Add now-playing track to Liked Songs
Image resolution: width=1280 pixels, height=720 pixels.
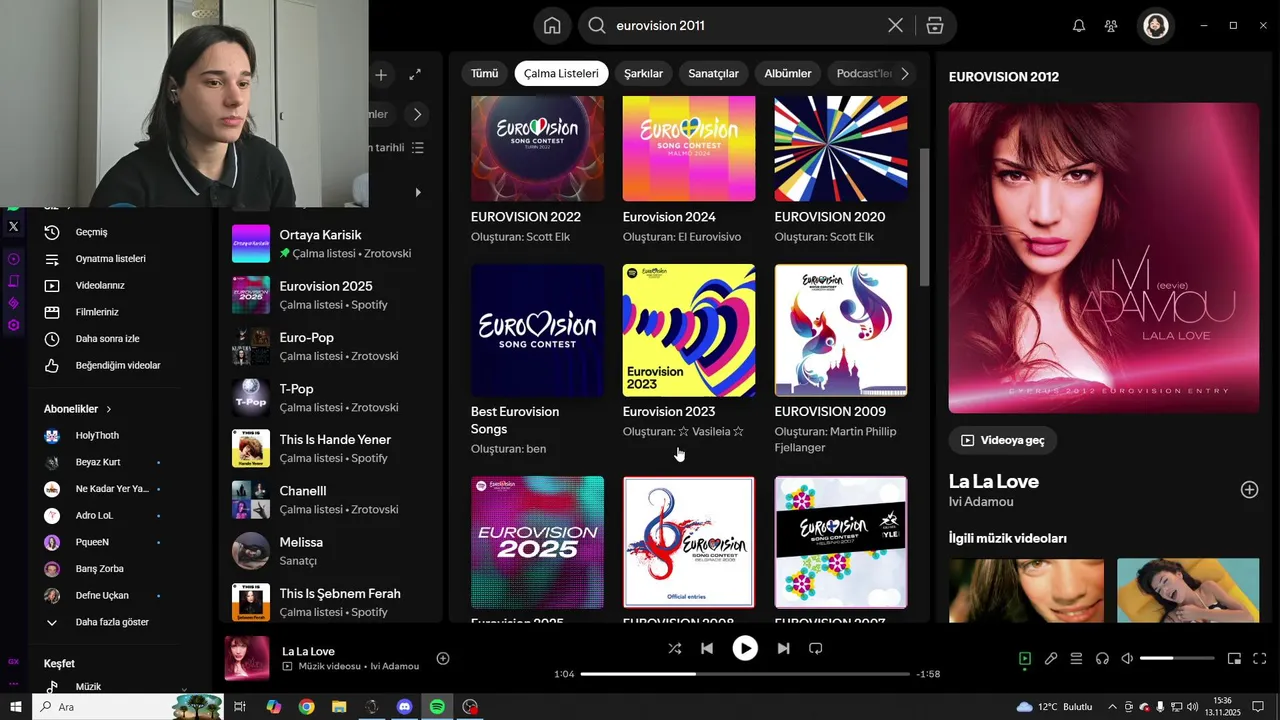click(443, 658)
